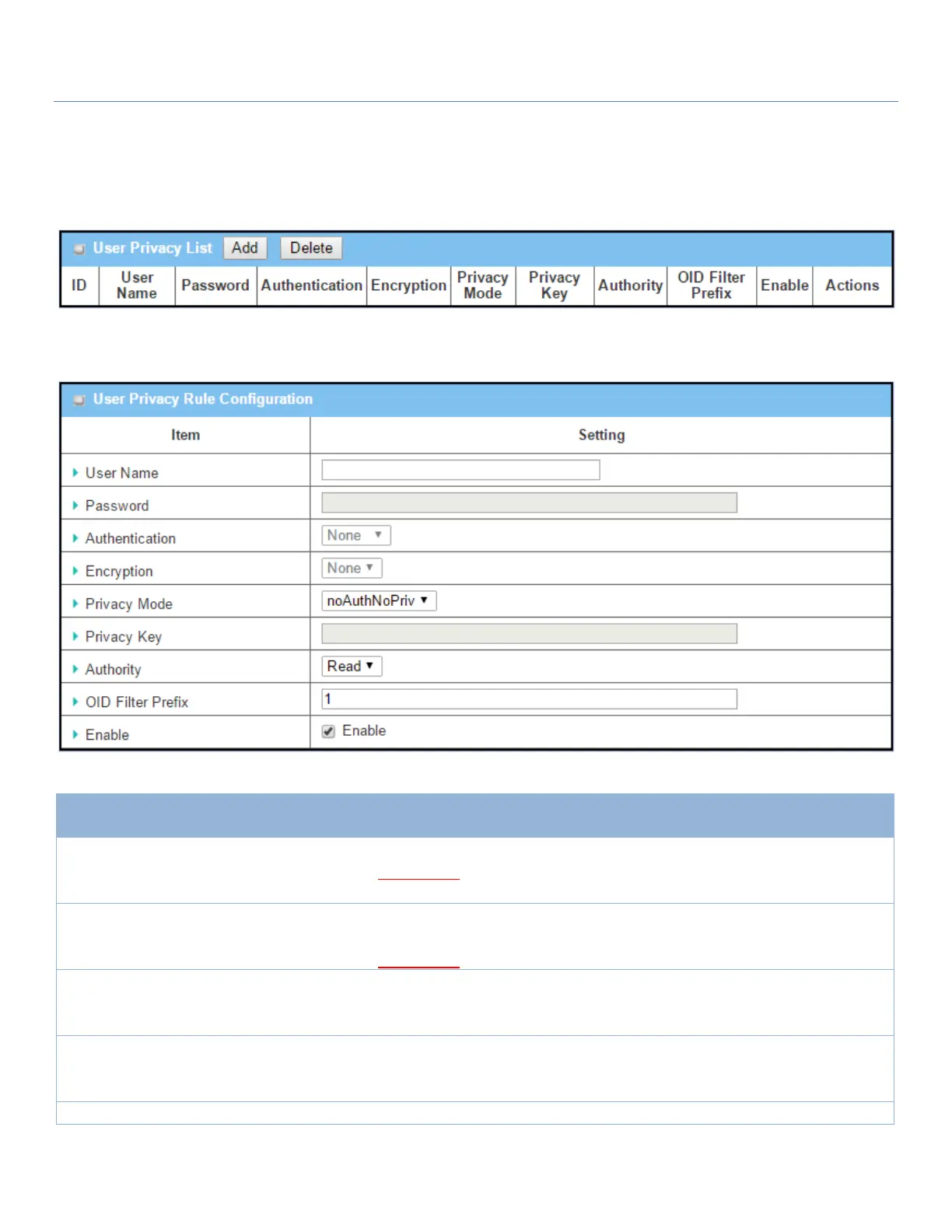Click the Authentication column header
The width and height of the screenshot is (952, 1232).
pos(312,285)
